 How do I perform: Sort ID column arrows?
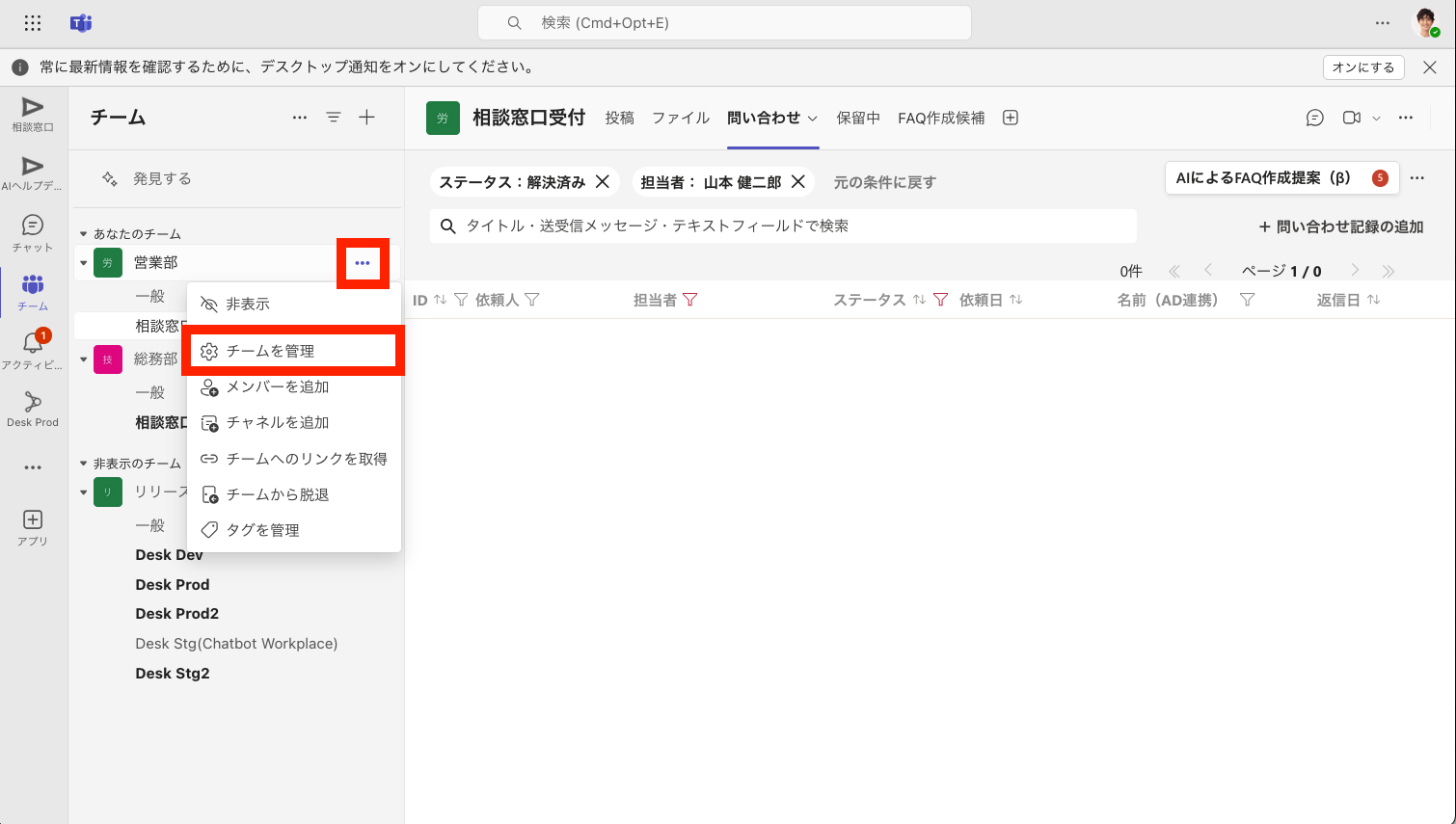(440, 300)
